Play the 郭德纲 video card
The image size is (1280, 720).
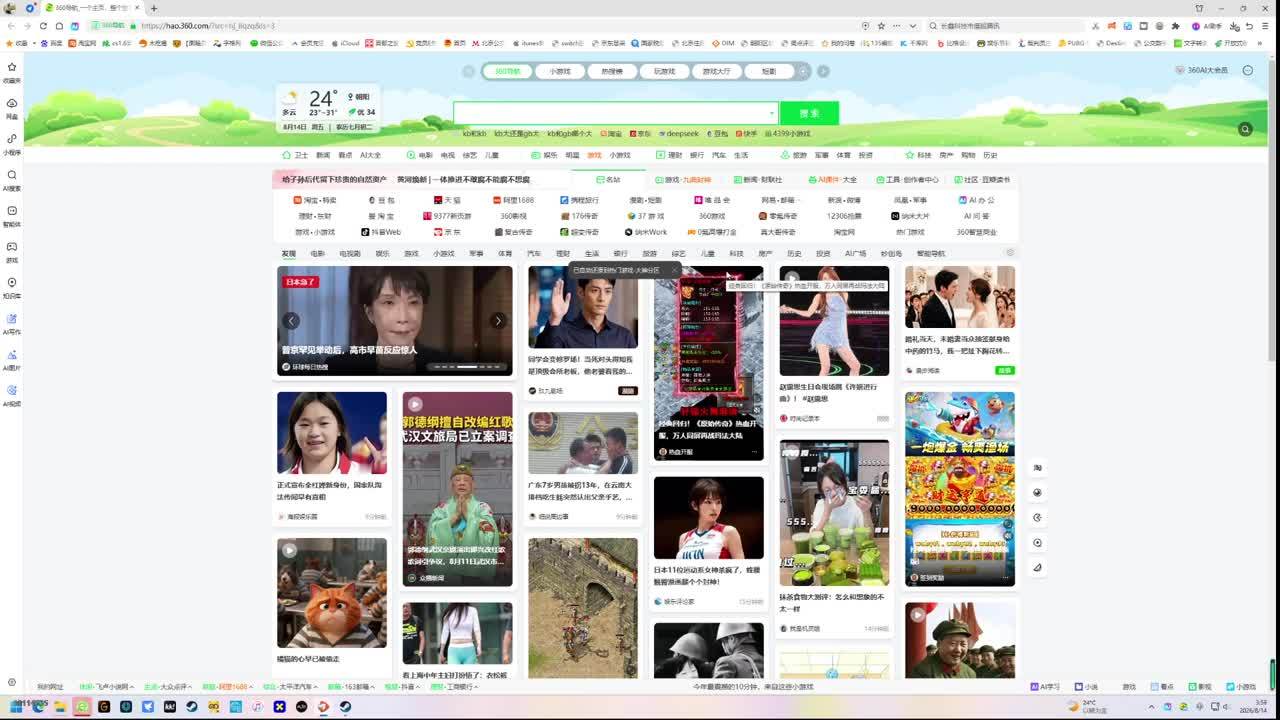pos(415,404)
